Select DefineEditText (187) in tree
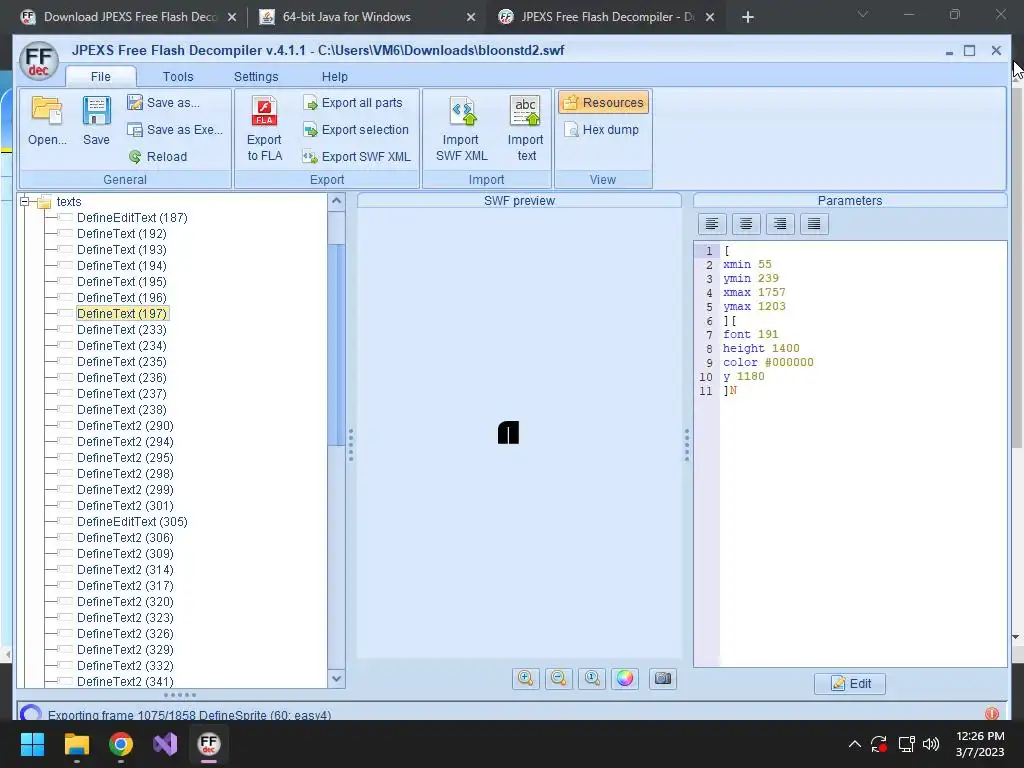This screenshot has height=768, width=1024. click(132, 217)
